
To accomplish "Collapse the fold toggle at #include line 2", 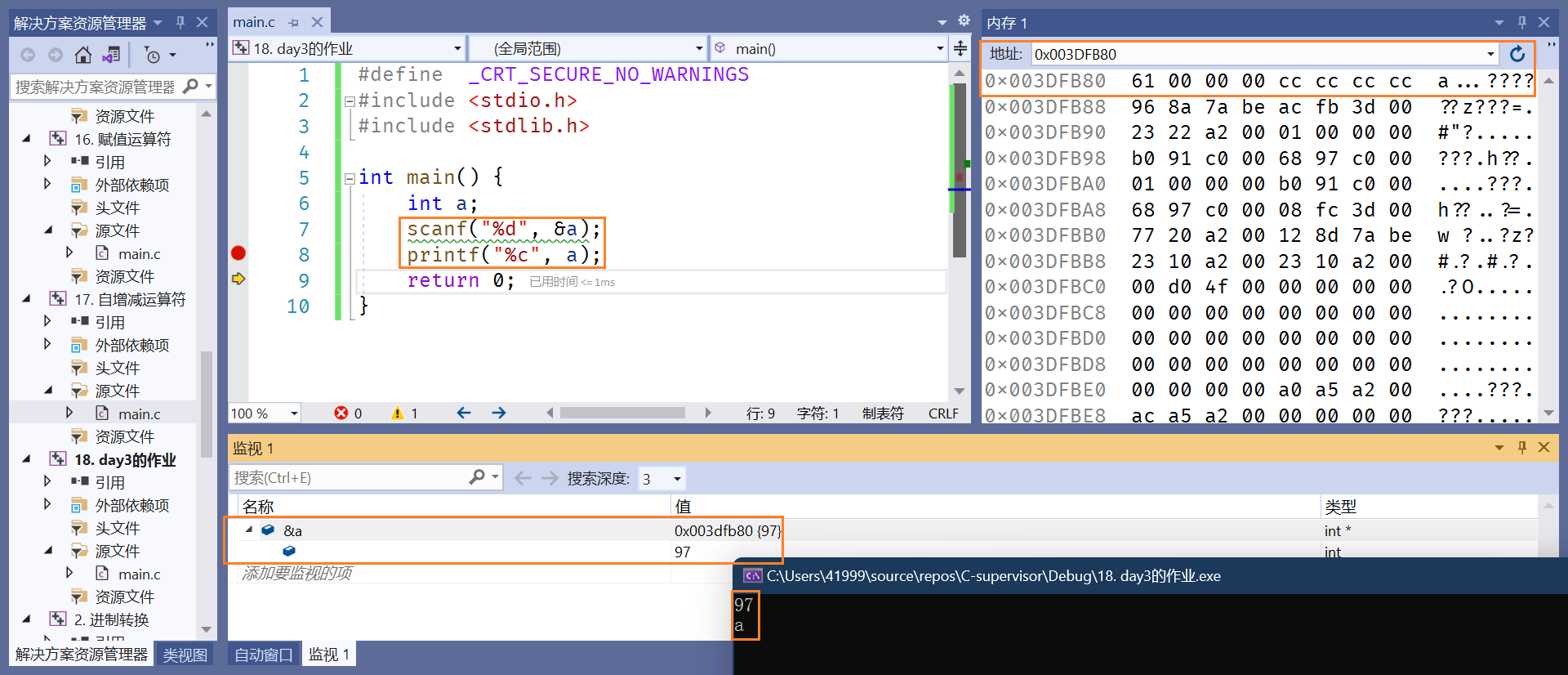I will click(349, 101).
